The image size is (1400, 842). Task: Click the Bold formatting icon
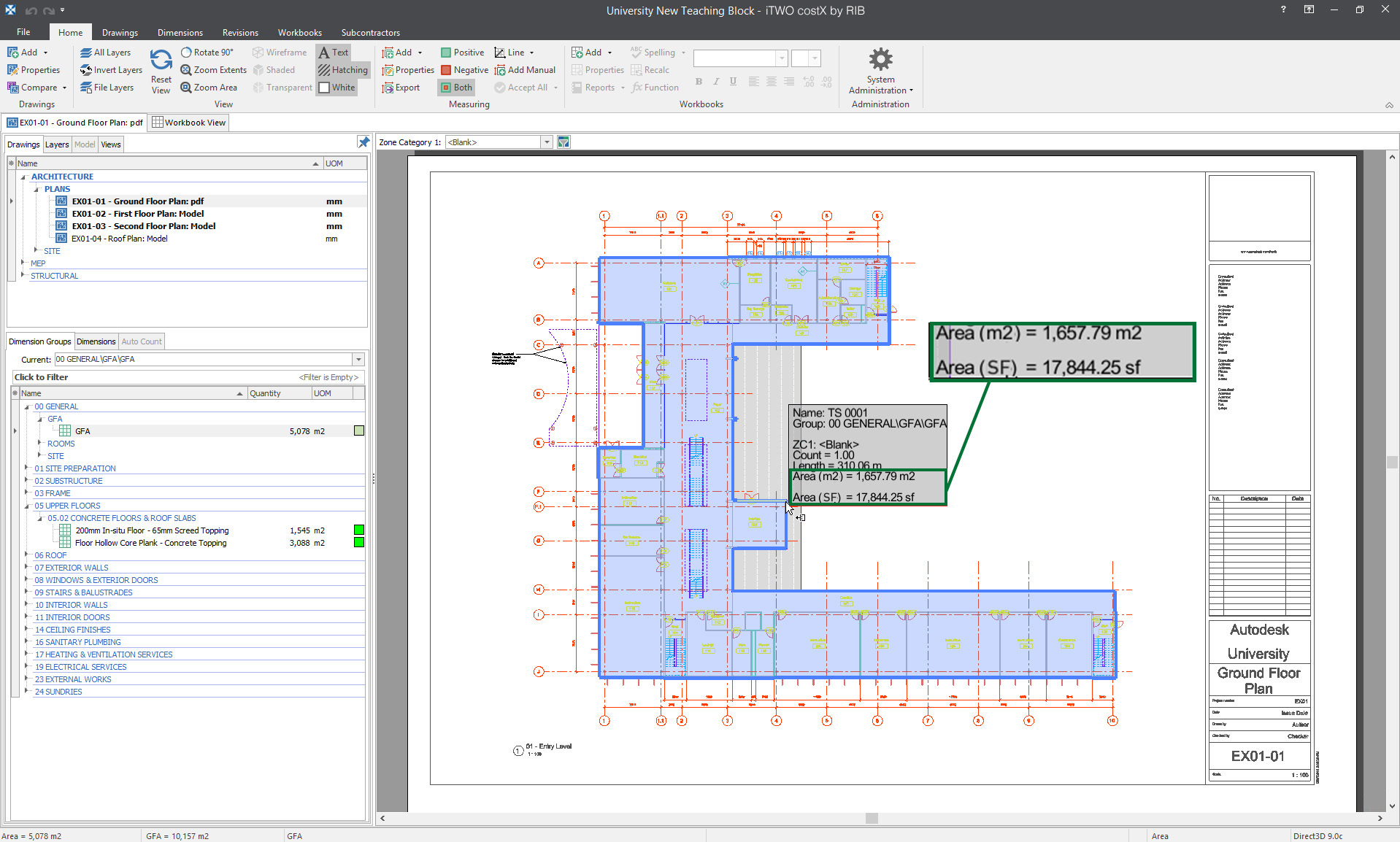699,82
